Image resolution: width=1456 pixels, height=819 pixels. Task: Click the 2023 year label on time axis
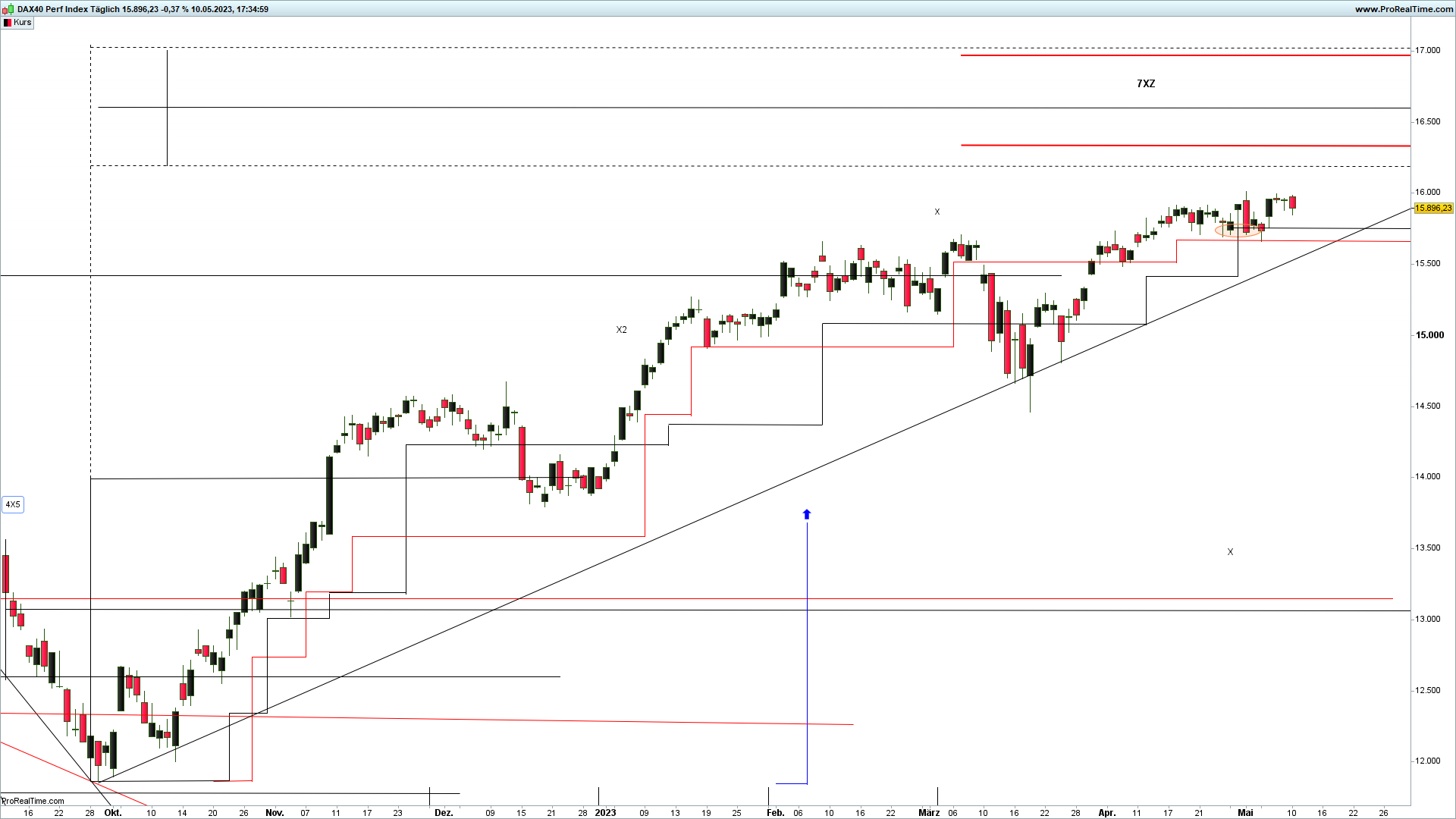pyautogui.click(x=605, y=813)
